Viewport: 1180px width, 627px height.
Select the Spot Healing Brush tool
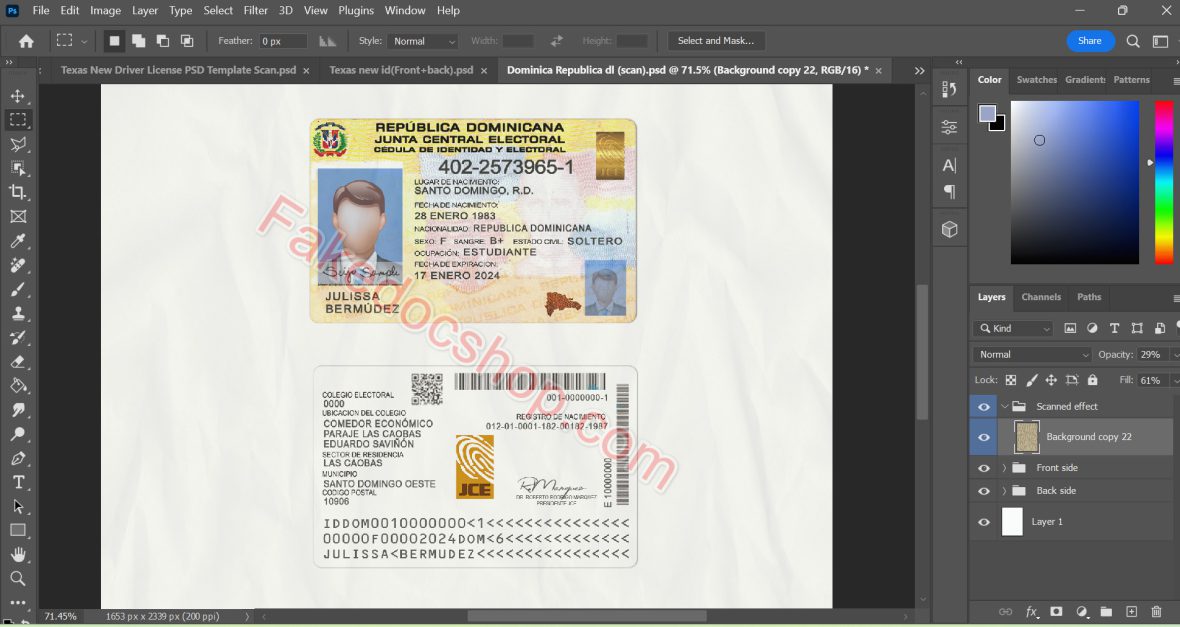click(18, 265)
